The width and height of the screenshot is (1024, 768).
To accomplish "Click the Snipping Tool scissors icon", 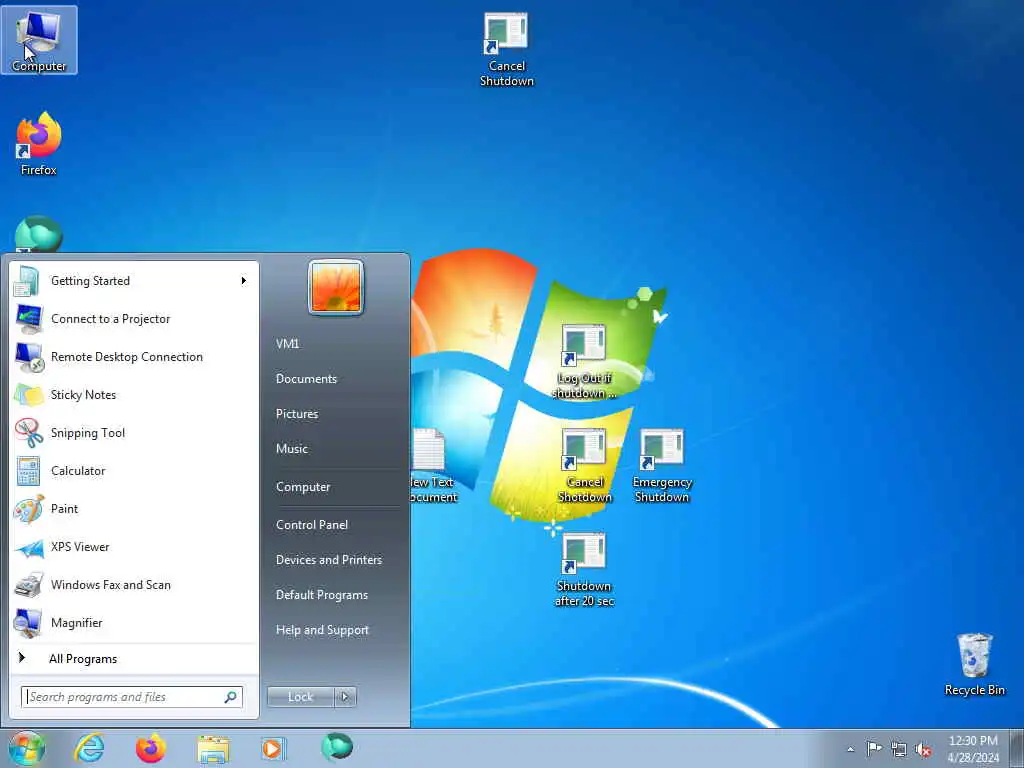I will (28, 433).
